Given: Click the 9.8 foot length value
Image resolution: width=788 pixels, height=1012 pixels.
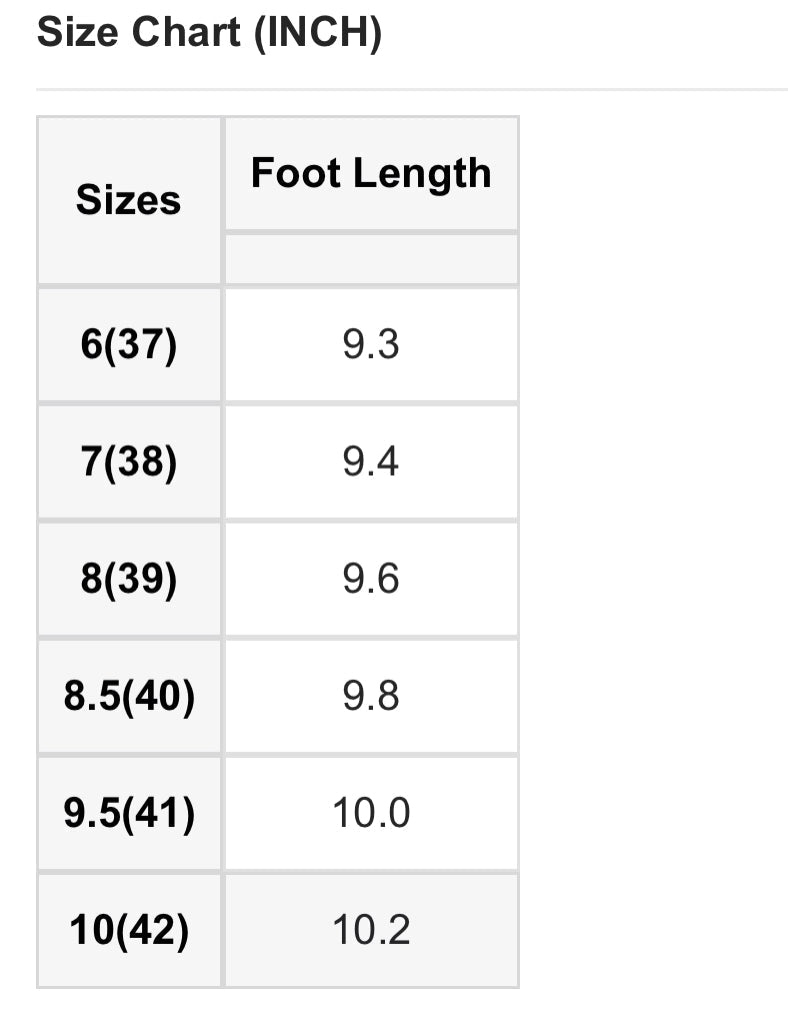Looking at the screenshot, I should click(x=371, y=696).
